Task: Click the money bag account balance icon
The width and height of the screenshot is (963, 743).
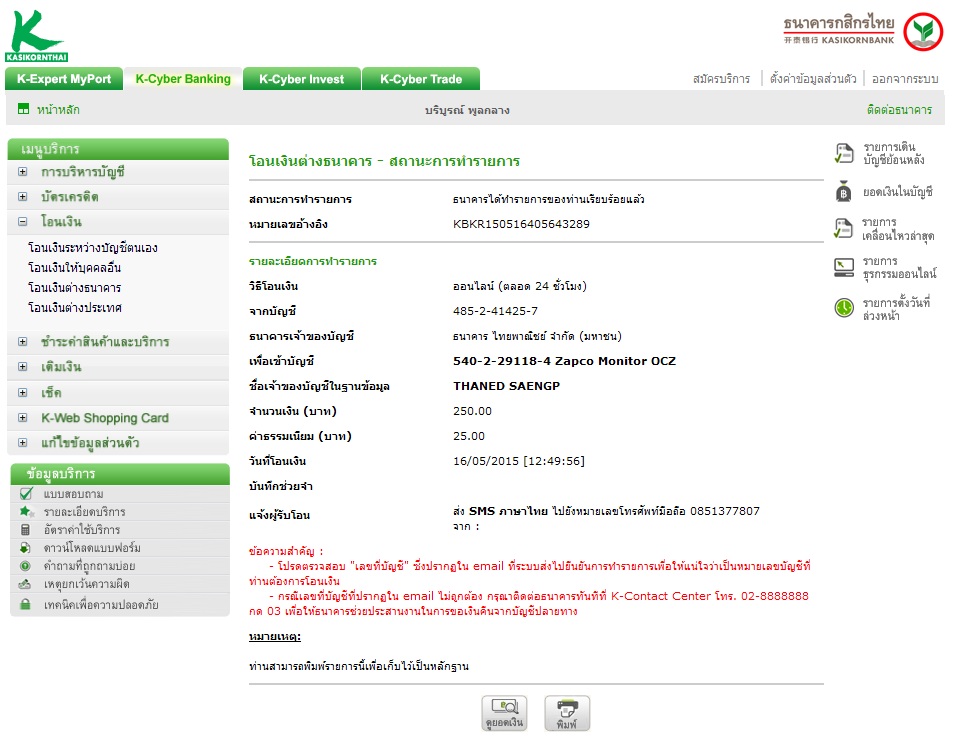Action: 844,192
